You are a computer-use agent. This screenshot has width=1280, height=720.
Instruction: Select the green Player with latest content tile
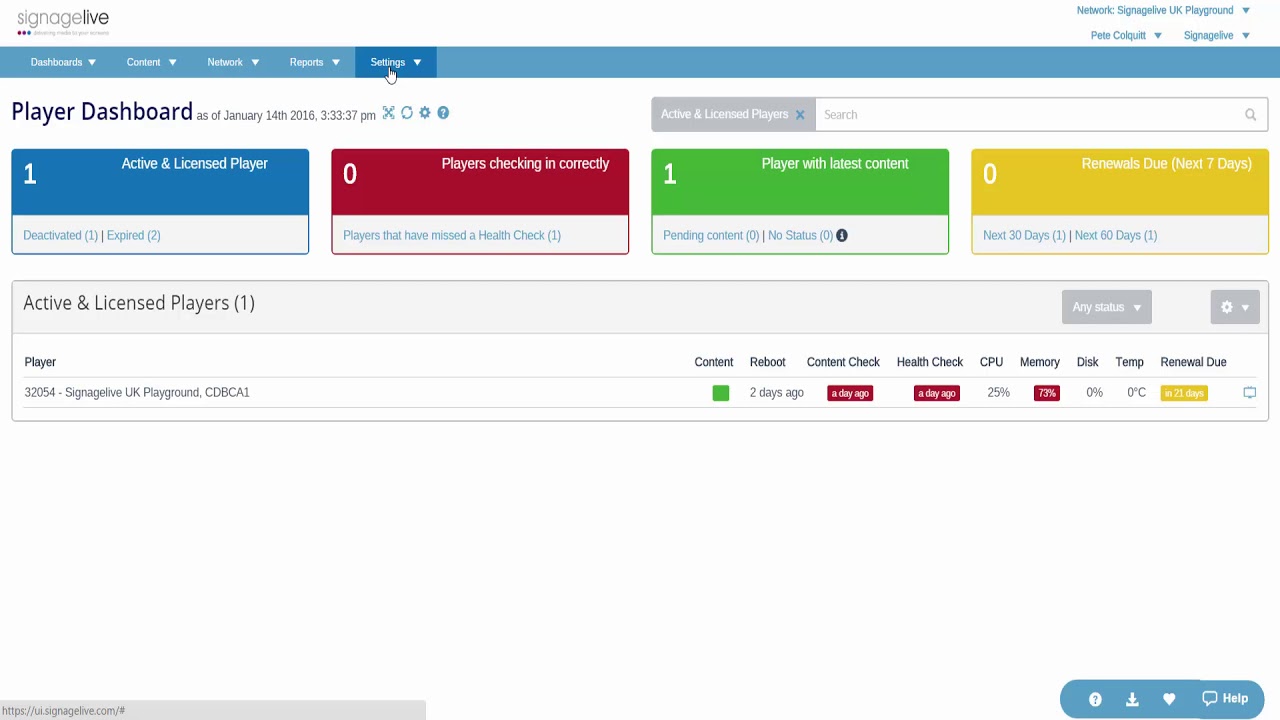[x=800, y=182]
